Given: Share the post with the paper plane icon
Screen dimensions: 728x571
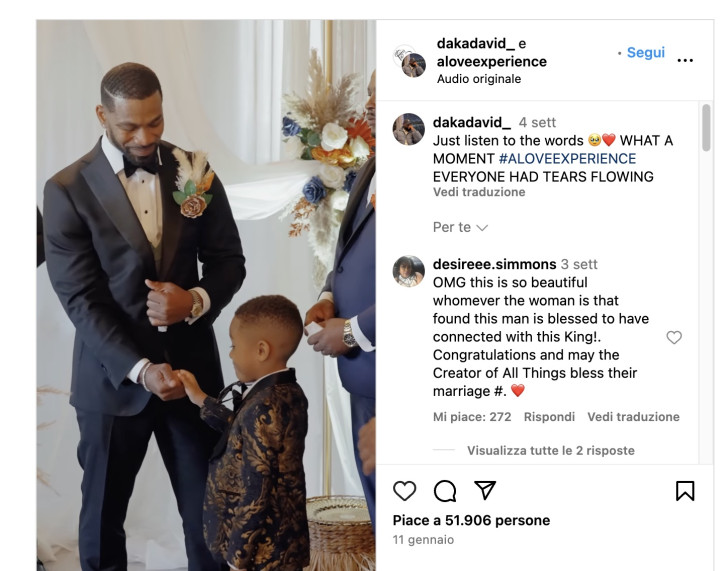Looking at the screenshot, I should 485,490.
